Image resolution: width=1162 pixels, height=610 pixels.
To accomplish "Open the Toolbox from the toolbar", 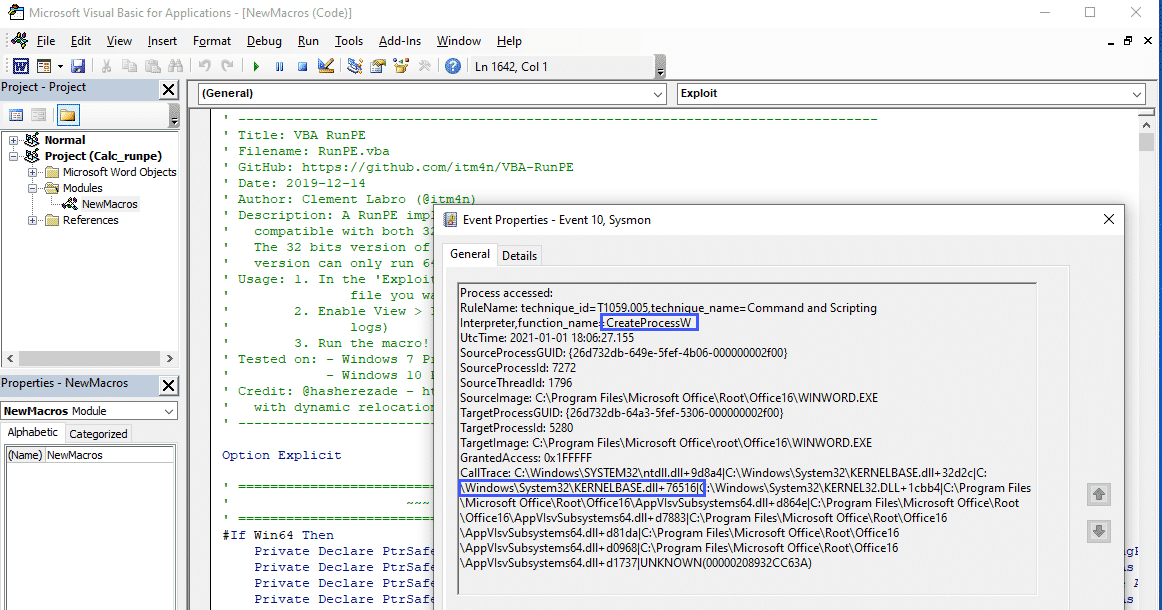I will [425, 65].
